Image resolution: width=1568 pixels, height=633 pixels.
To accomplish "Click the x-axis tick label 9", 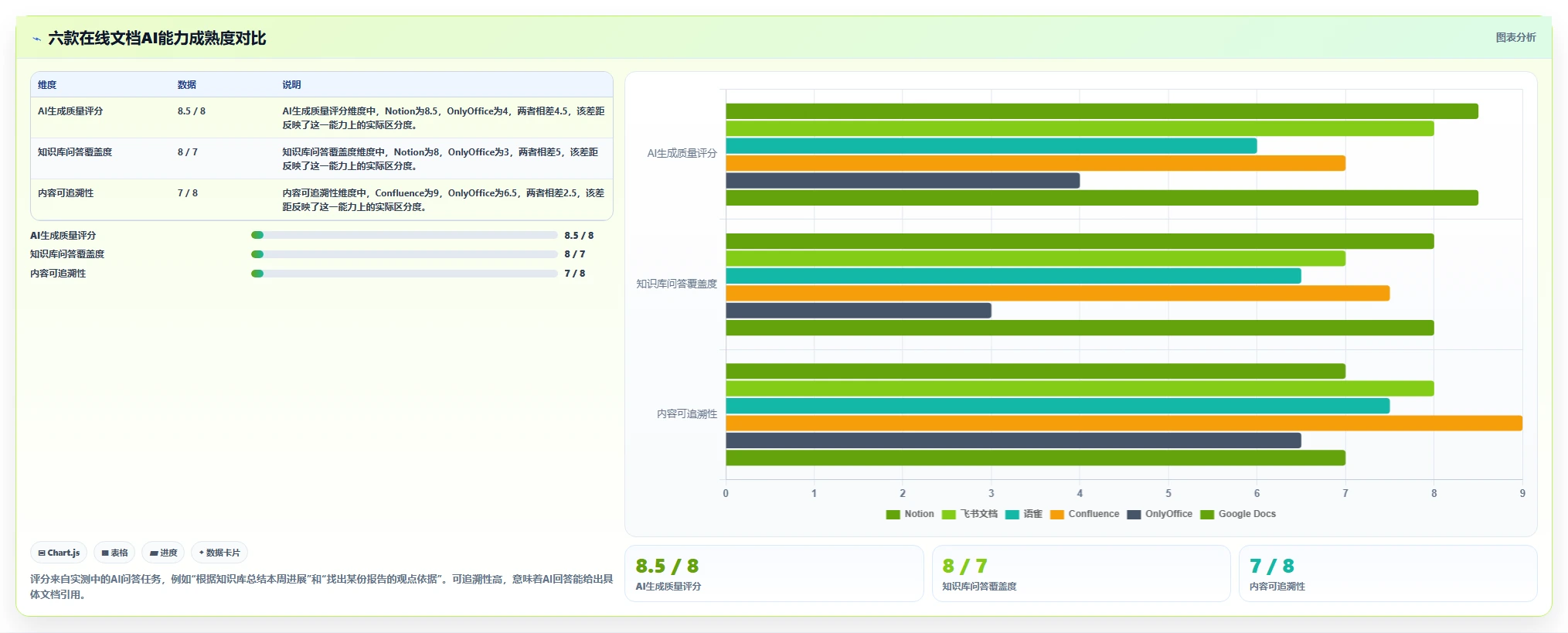I will coord(1522,493).
